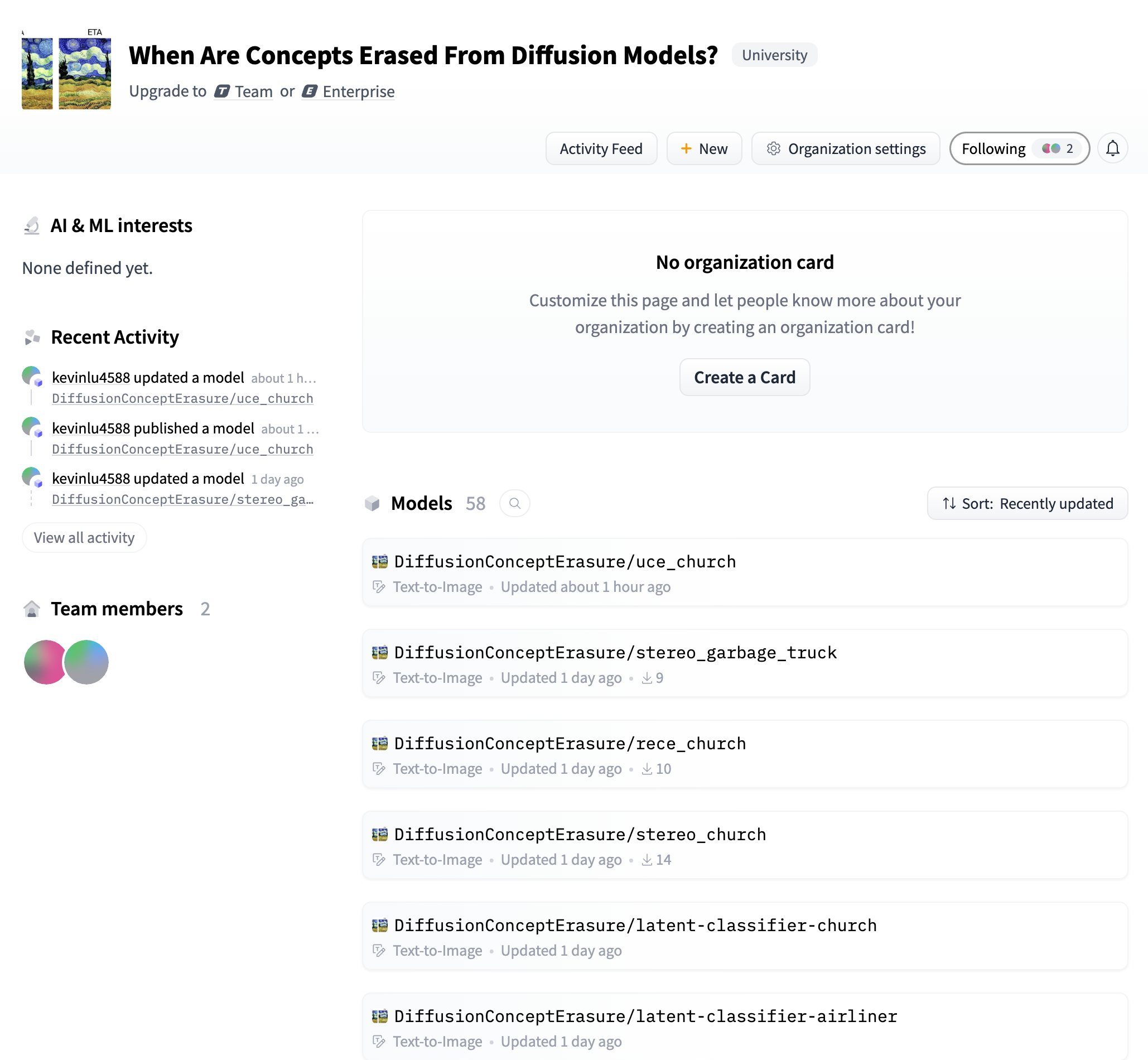Click the gear icon on Organization settings
Viewport: 1148px width, 1060px height.
(774, 148)
